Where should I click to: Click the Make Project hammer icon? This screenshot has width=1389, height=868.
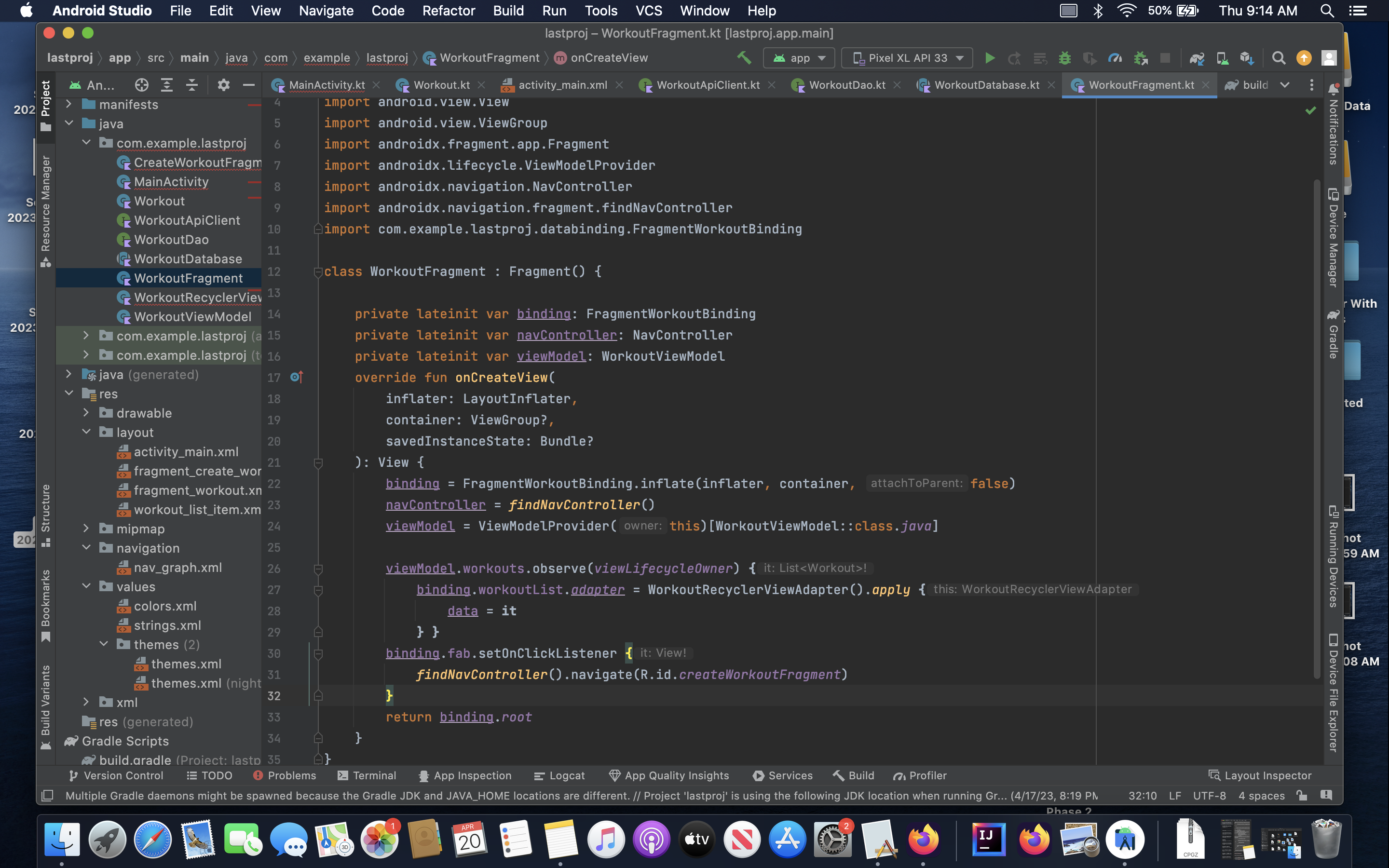pos(745,57)
